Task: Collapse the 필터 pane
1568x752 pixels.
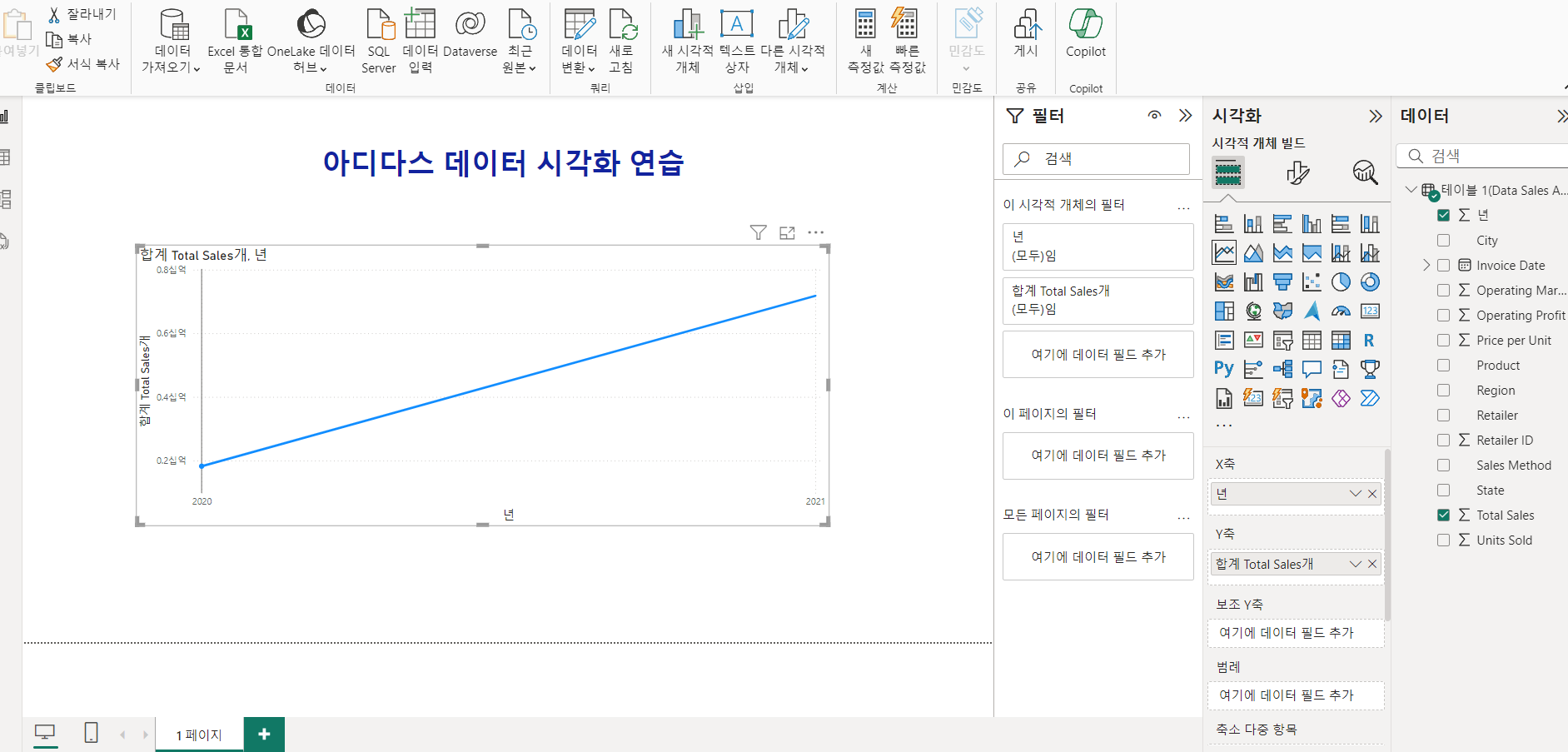Action: pos(1186,116)
